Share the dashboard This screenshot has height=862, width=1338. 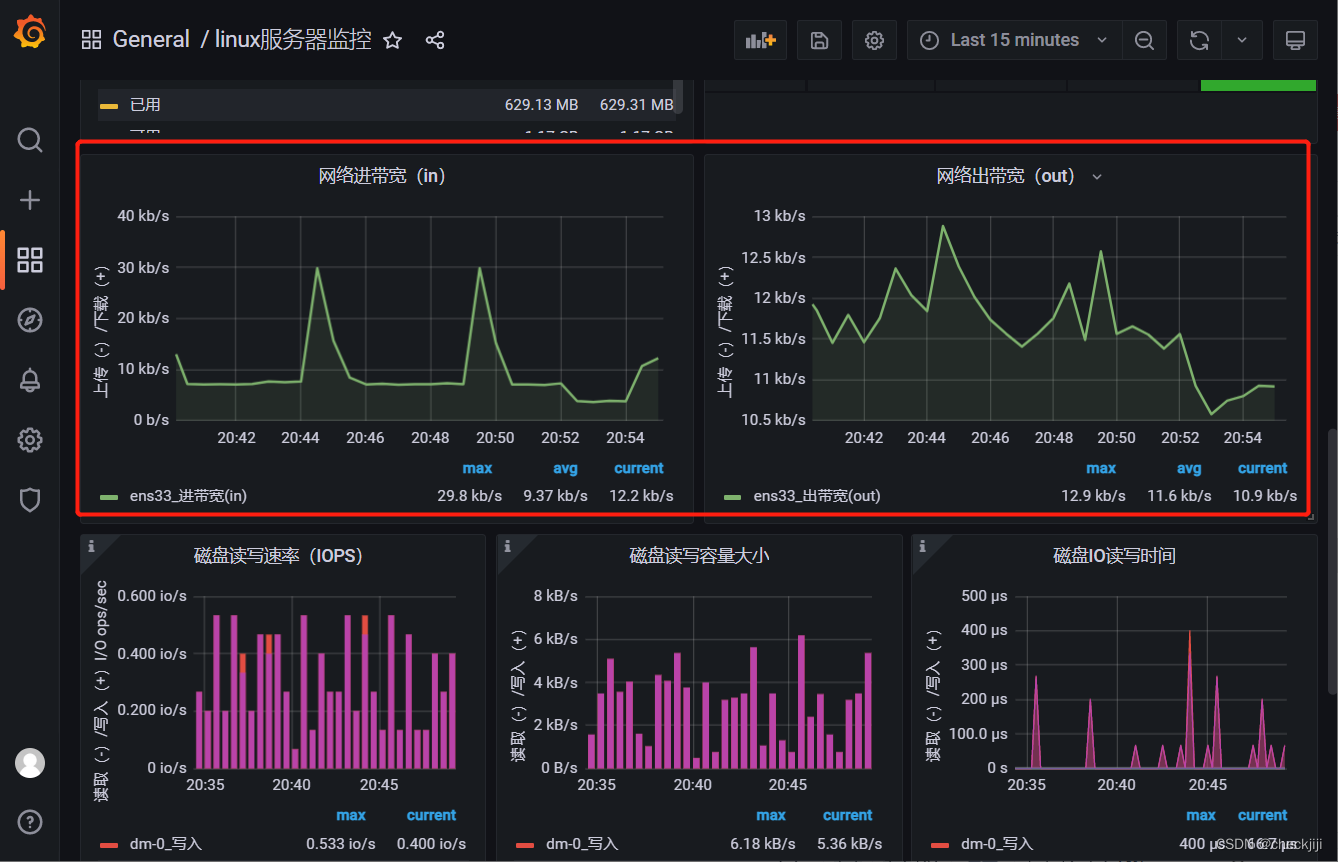click(x=434, y=40)
